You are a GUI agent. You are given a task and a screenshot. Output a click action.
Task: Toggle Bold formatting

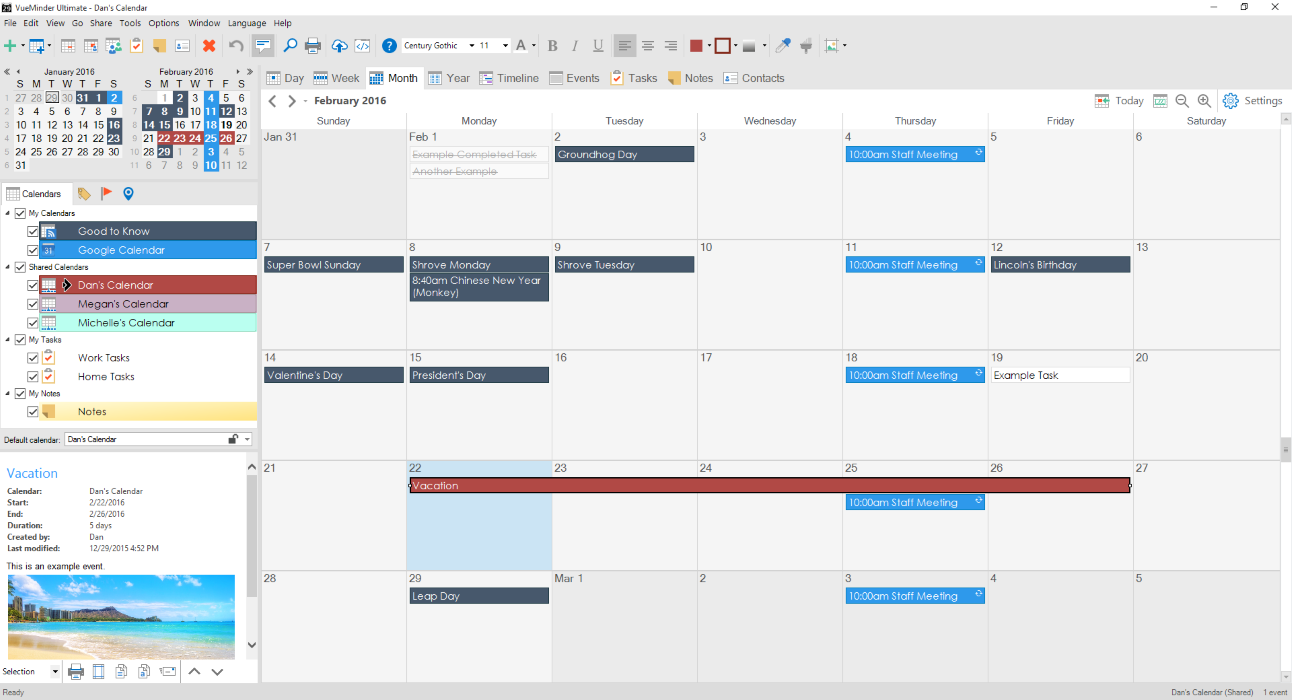click(550, 45)
